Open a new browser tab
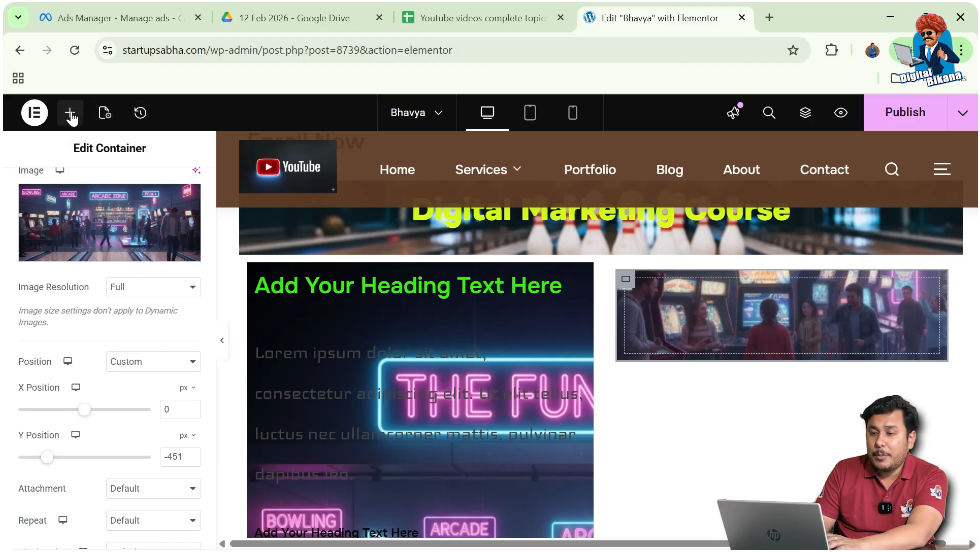Viewport: 980px width, 552px height. tap(769, 18)
